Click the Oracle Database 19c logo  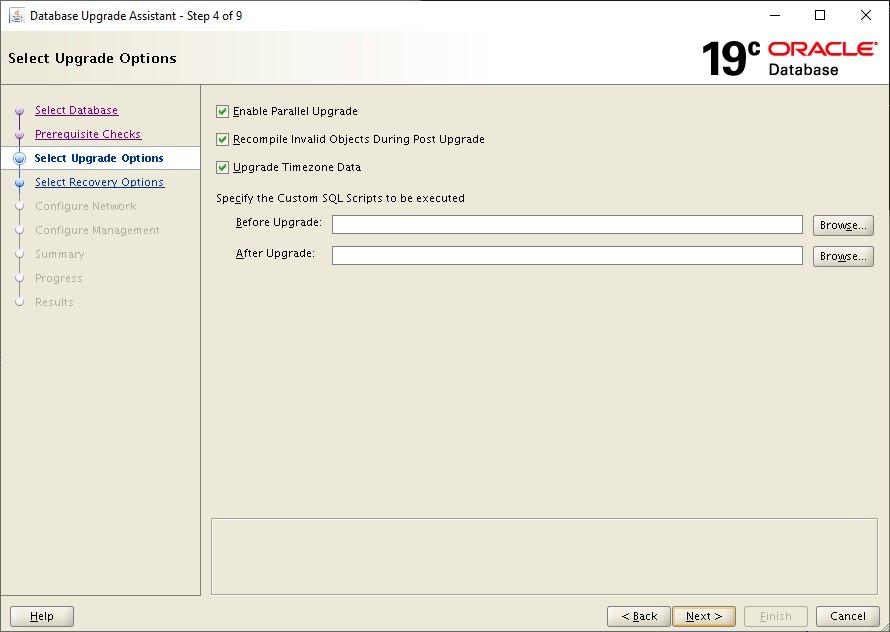[790, 57]
